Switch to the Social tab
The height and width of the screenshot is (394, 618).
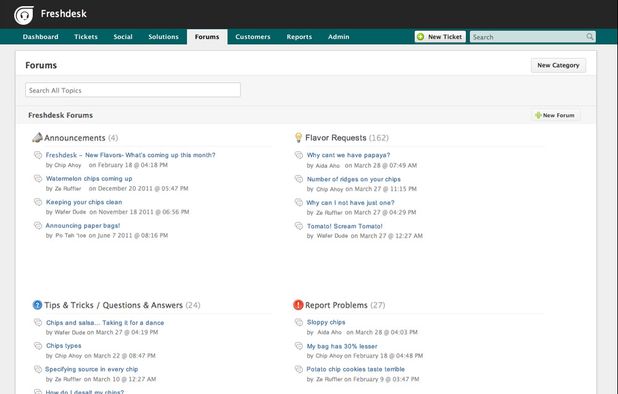[123, 37]
